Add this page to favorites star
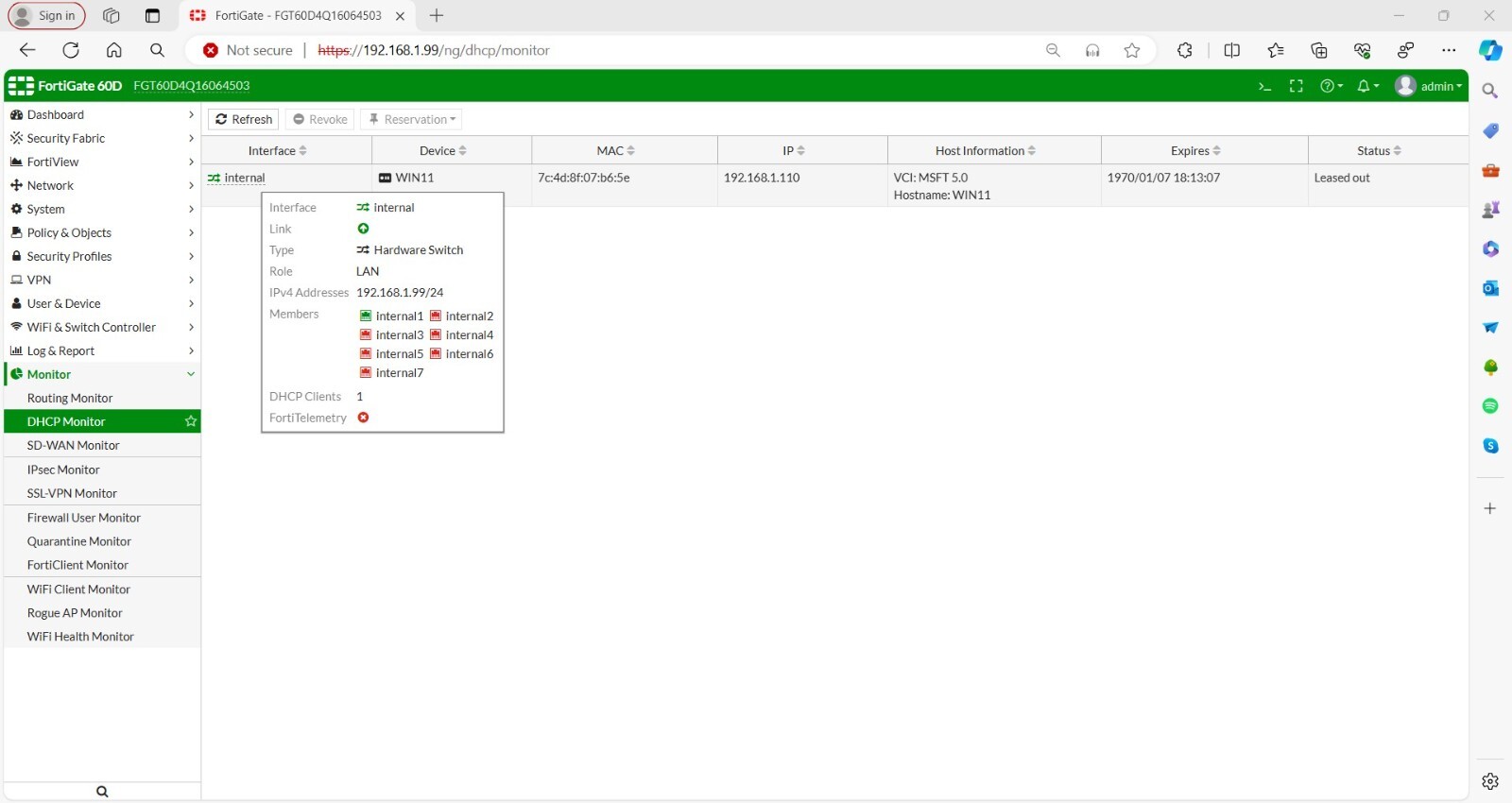Viewport: 1512px width, 803px height. pyautogui.click(x=1132, y=50)
